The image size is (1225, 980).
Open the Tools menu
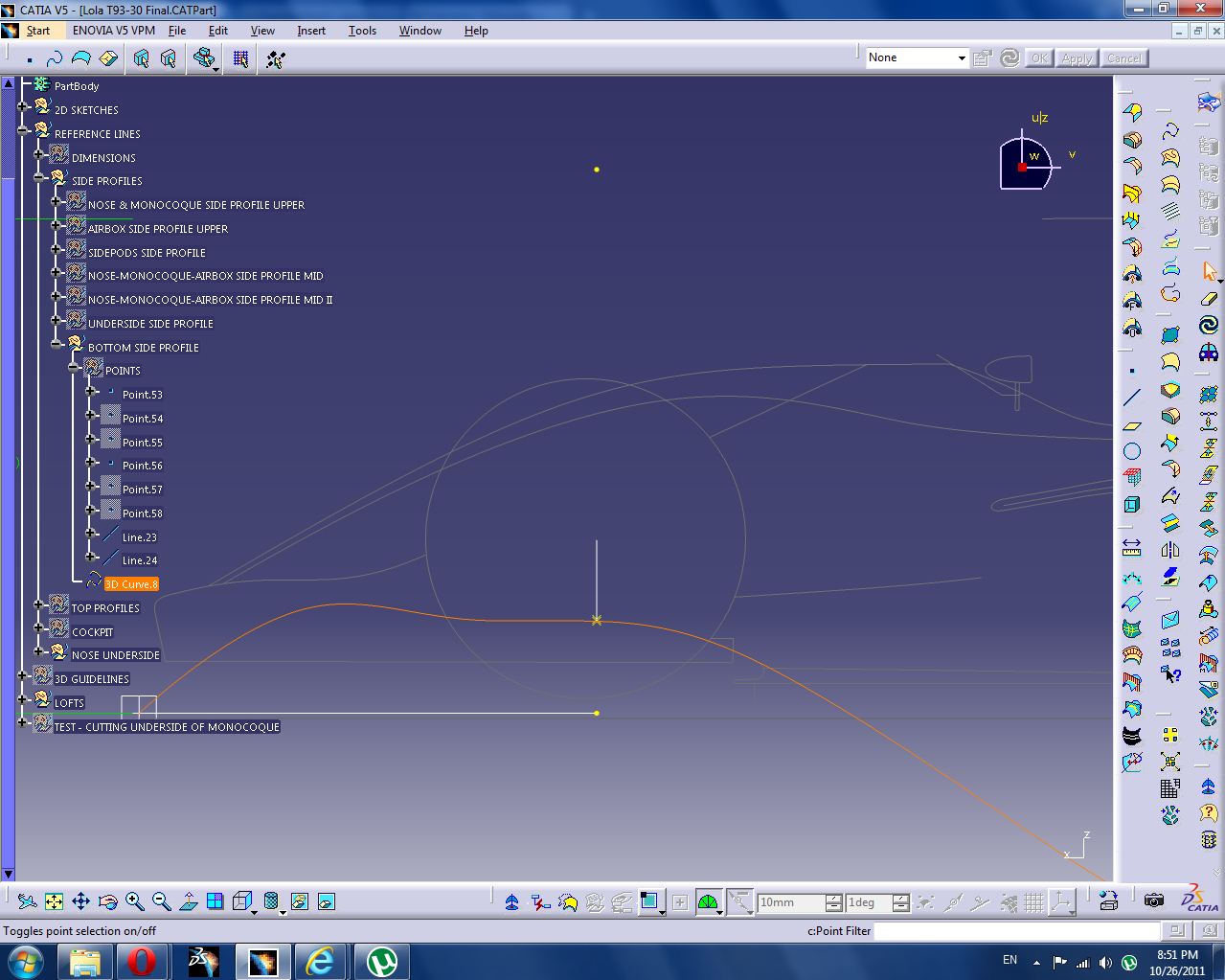coord(362,31)
